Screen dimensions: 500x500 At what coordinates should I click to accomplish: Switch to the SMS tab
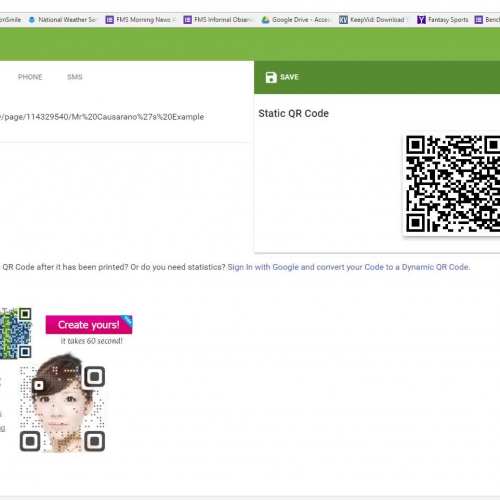pos(75,77)
